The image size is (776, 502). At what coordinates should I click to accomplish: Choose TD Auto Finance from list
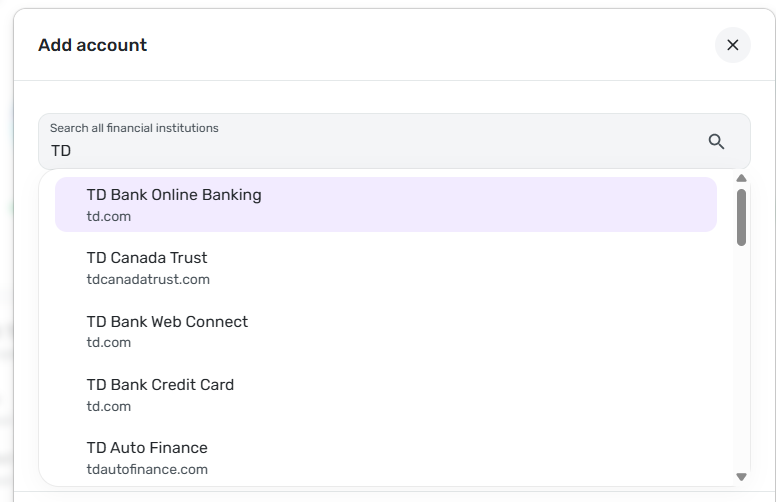(x=147, y=448)
